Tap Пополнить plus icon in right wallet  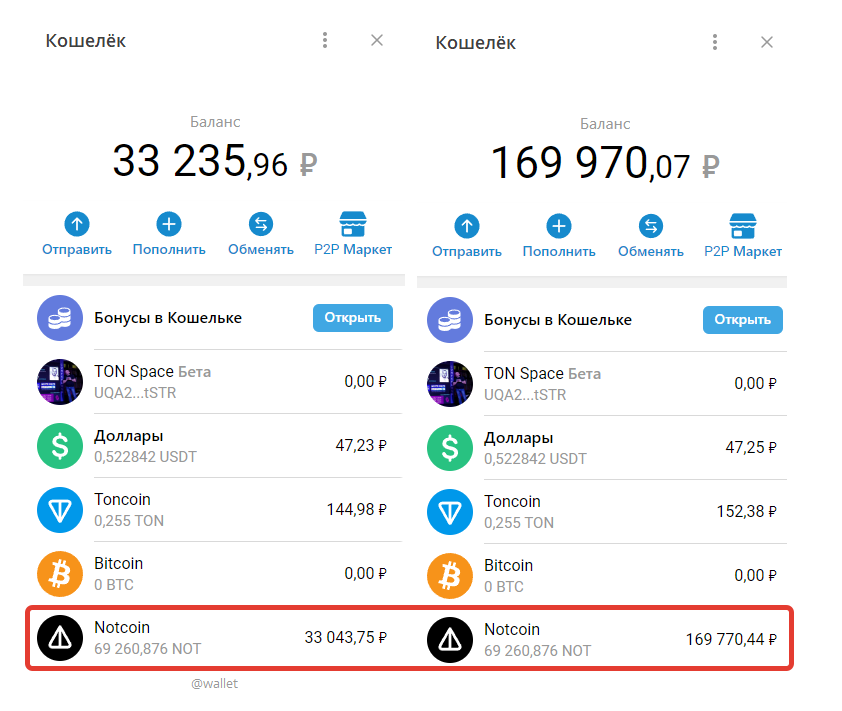point(559,226)
